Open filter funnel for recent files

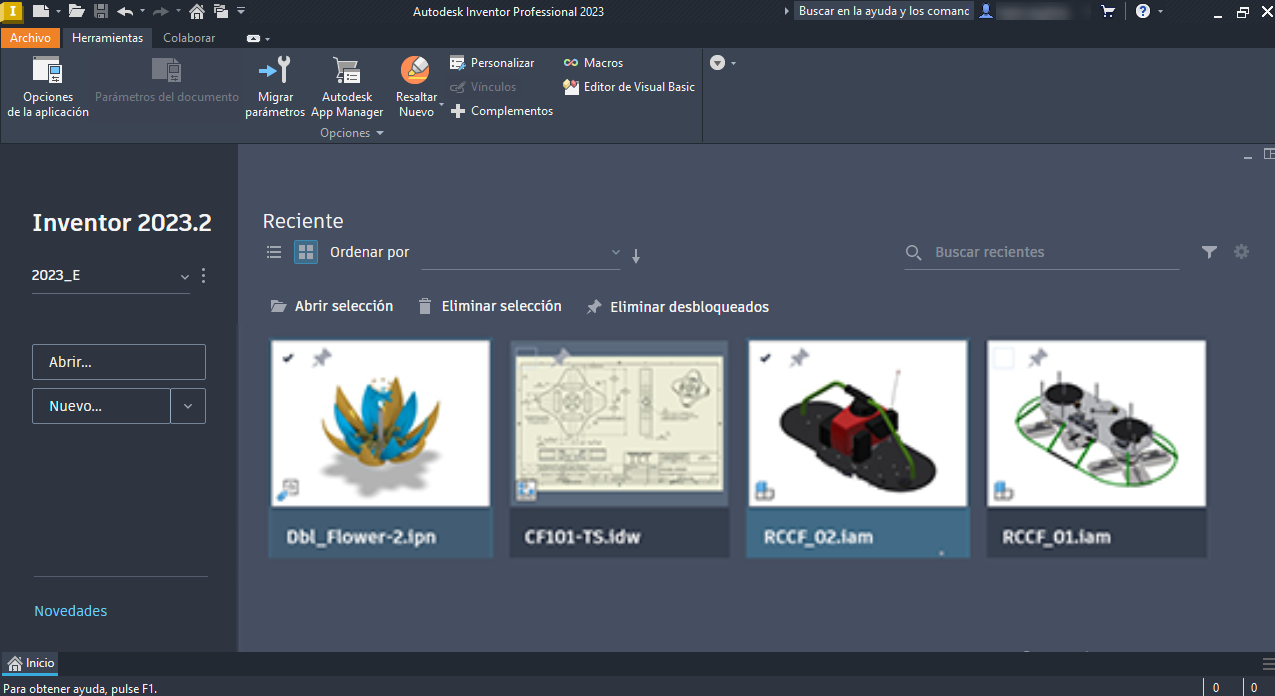tap(1209, 252)
